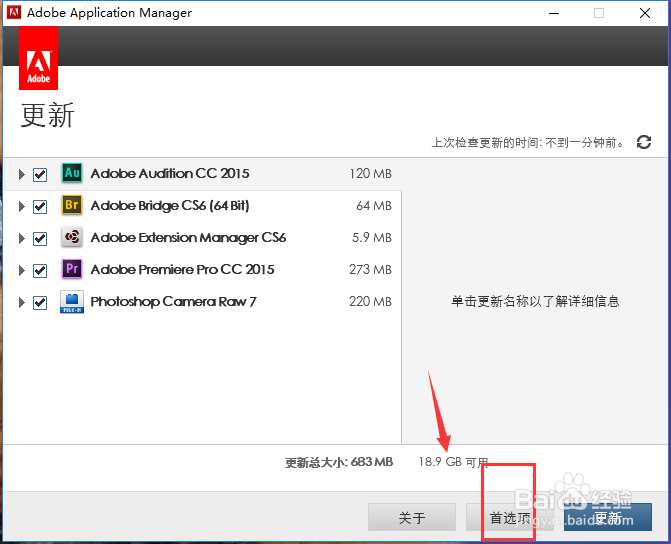
Task: Start updating with the blue 更新 button
Action: [608, 517]
